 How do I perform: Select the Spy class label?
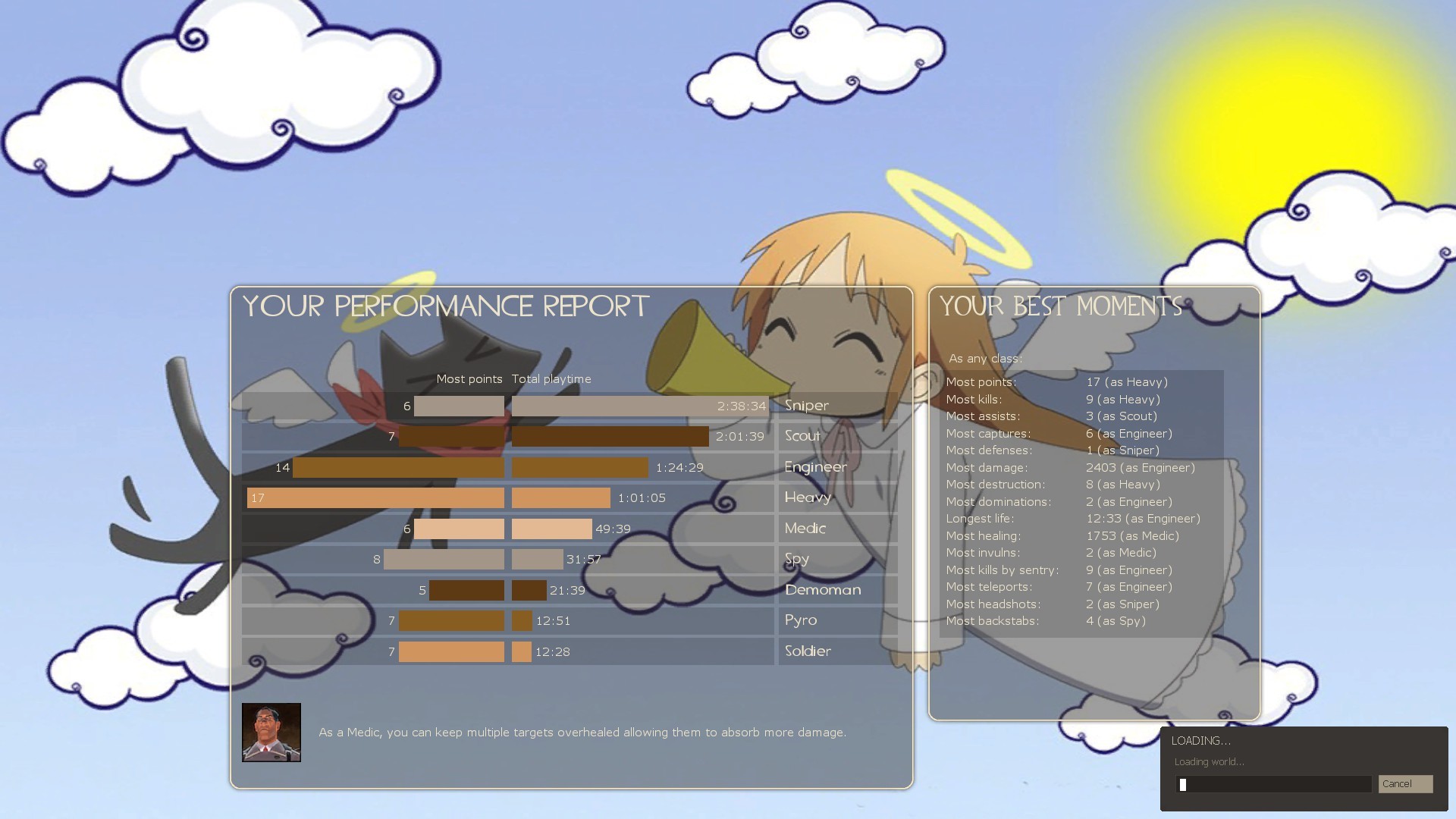[x=796, y=559]
